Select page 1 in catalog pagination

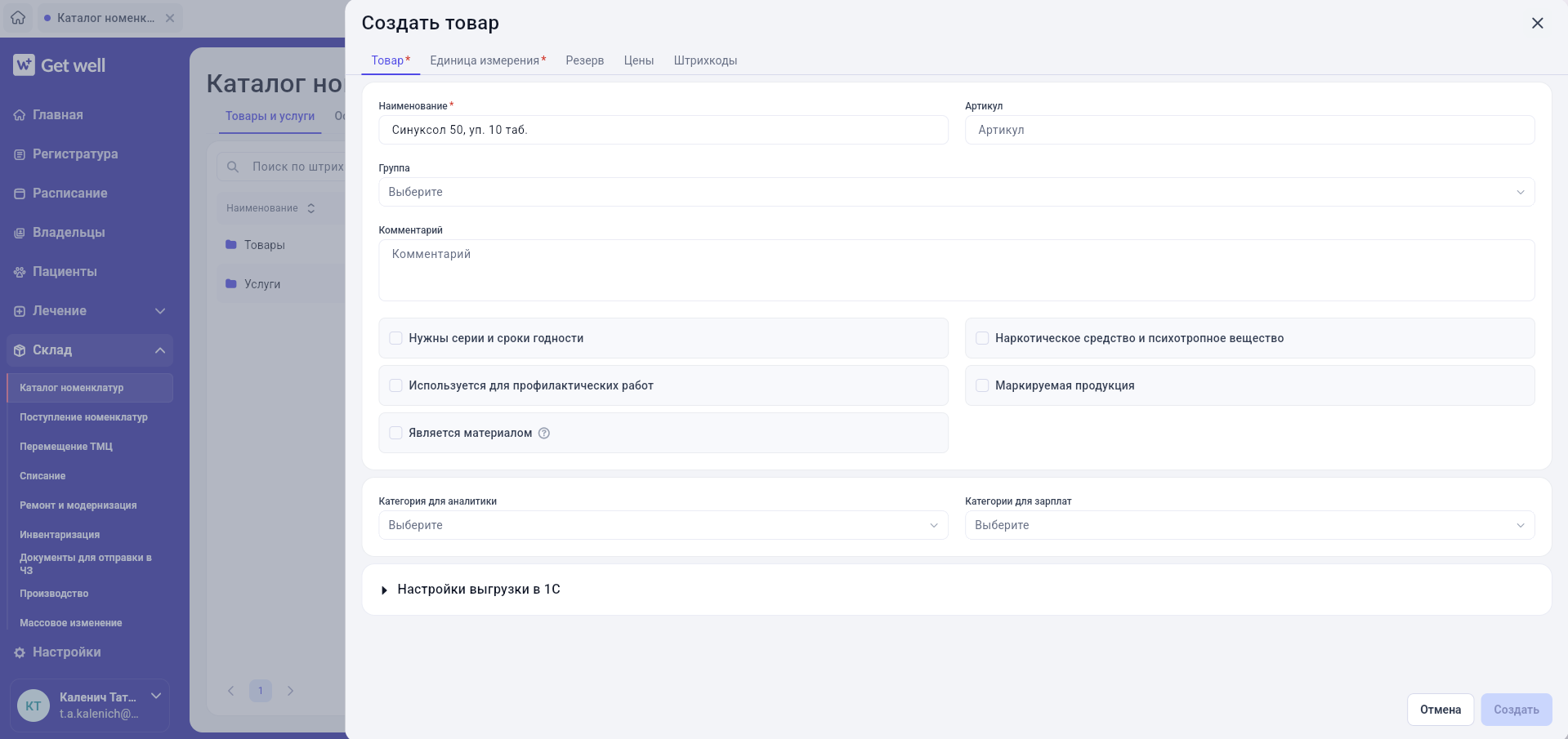click(x=261, y=691)
